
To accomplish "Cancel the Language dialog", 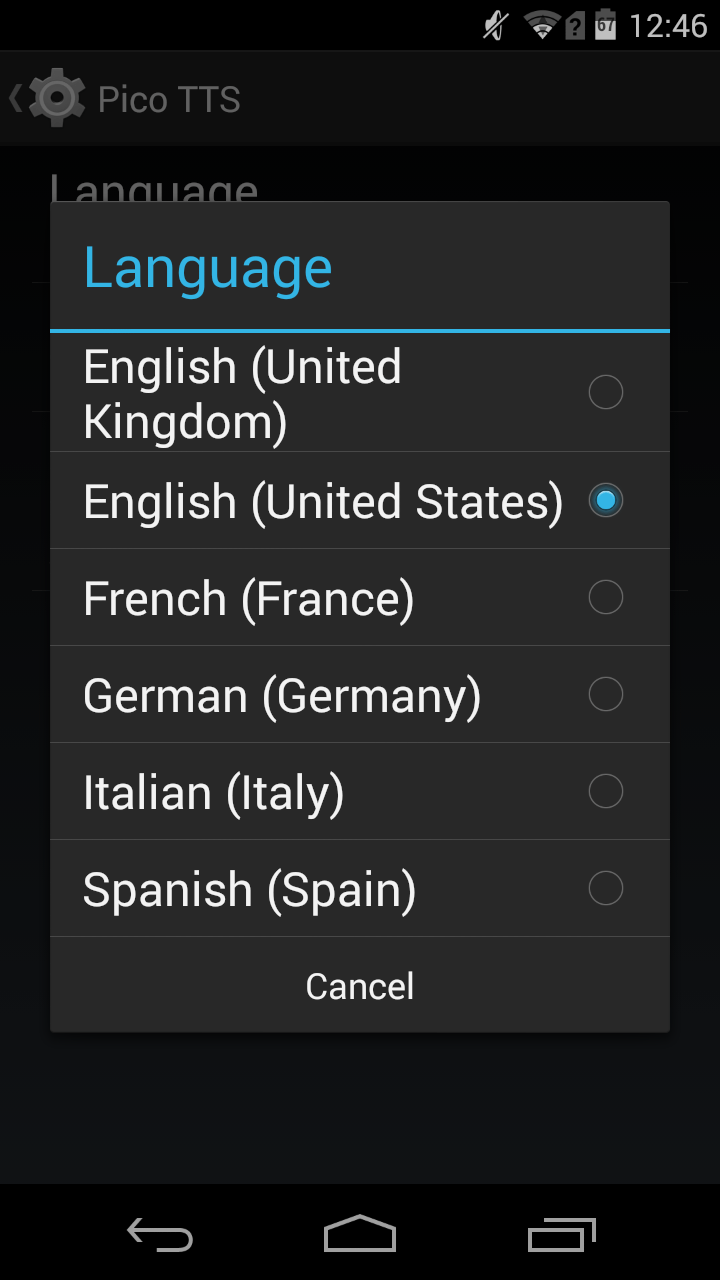I will pos(360,986).
